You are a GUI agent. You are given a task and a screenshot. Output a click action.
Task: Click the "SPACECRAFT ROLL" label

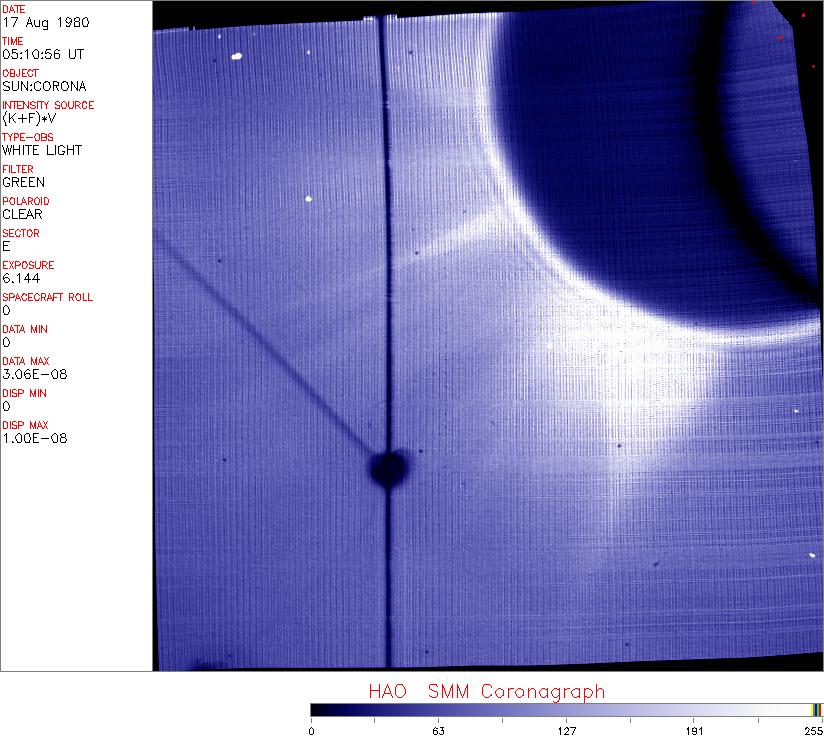pos(48,297)
